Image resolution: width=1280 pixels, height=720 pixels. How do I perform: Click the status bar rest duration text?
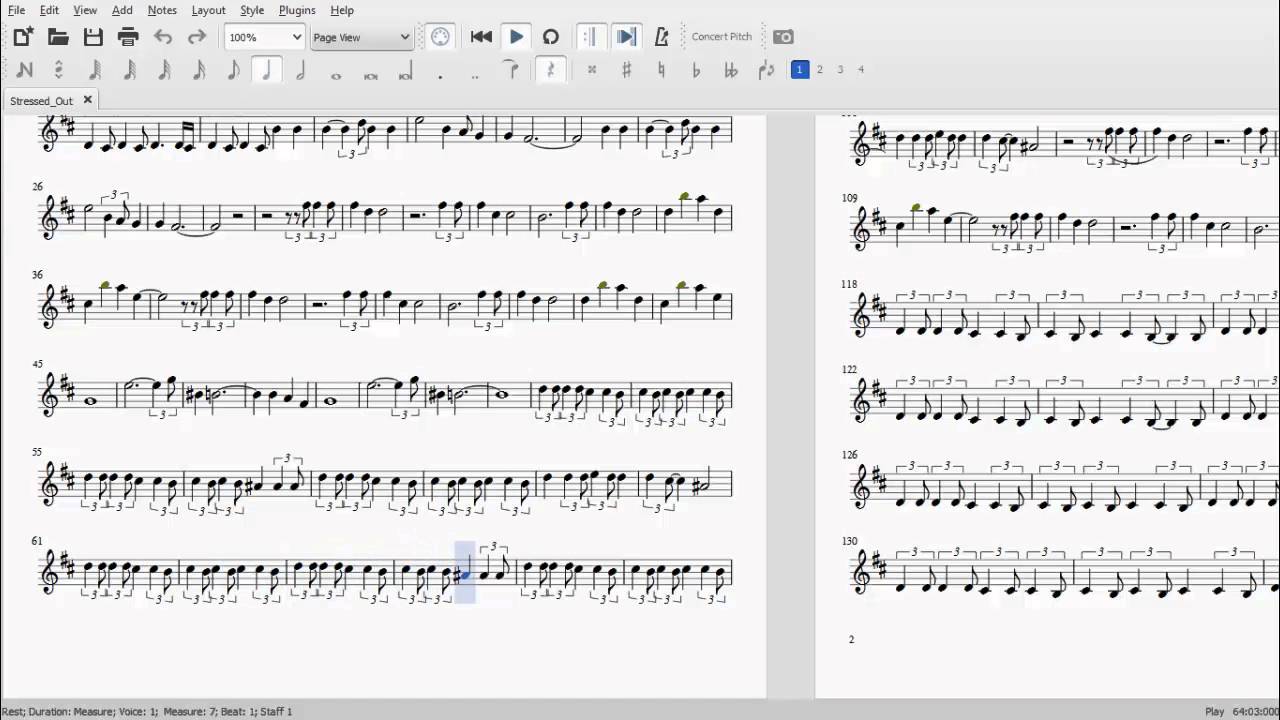[x=147, y=711]
